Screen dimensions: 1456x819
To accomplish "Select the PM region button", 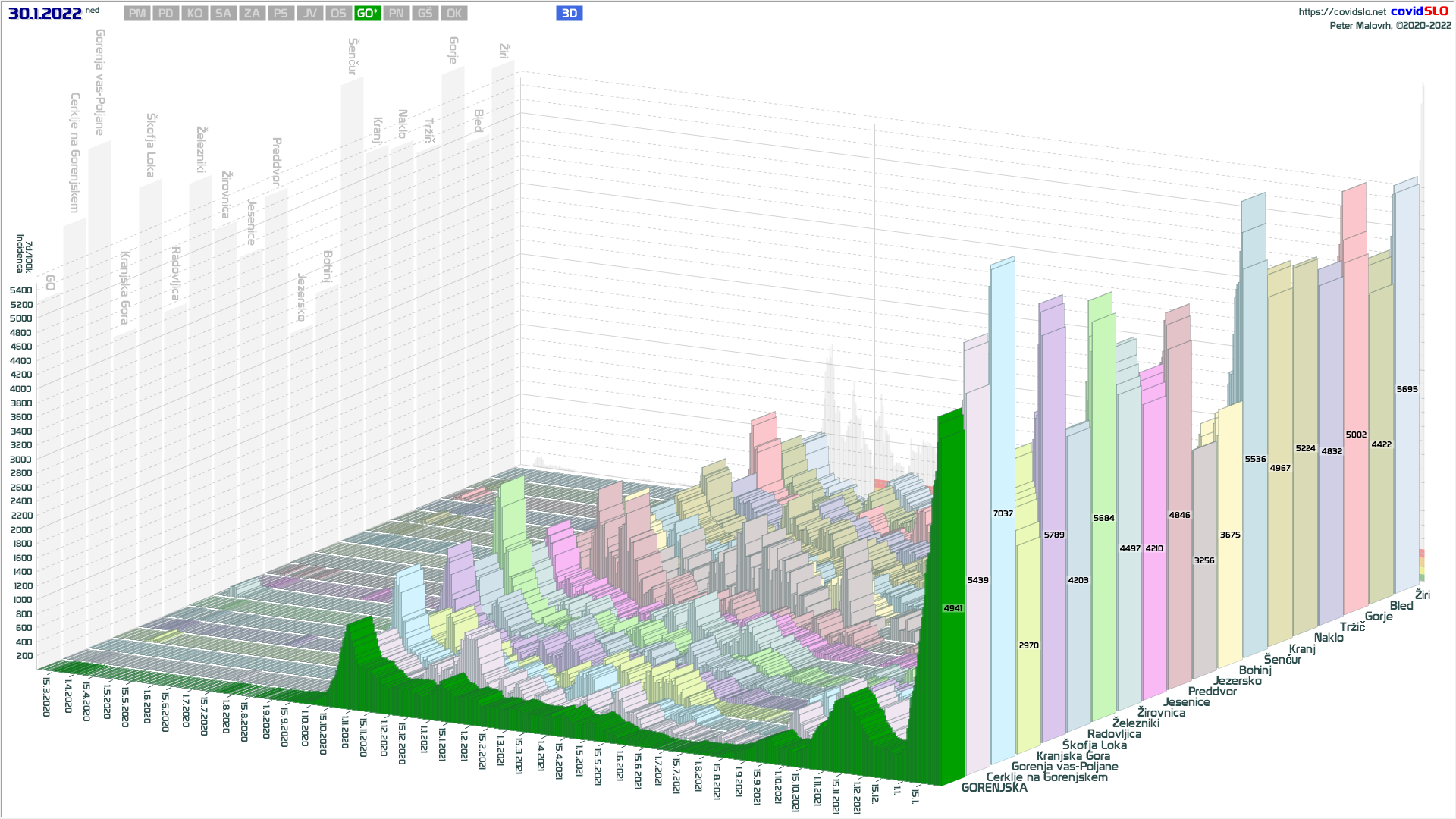I will pos(137,14).
